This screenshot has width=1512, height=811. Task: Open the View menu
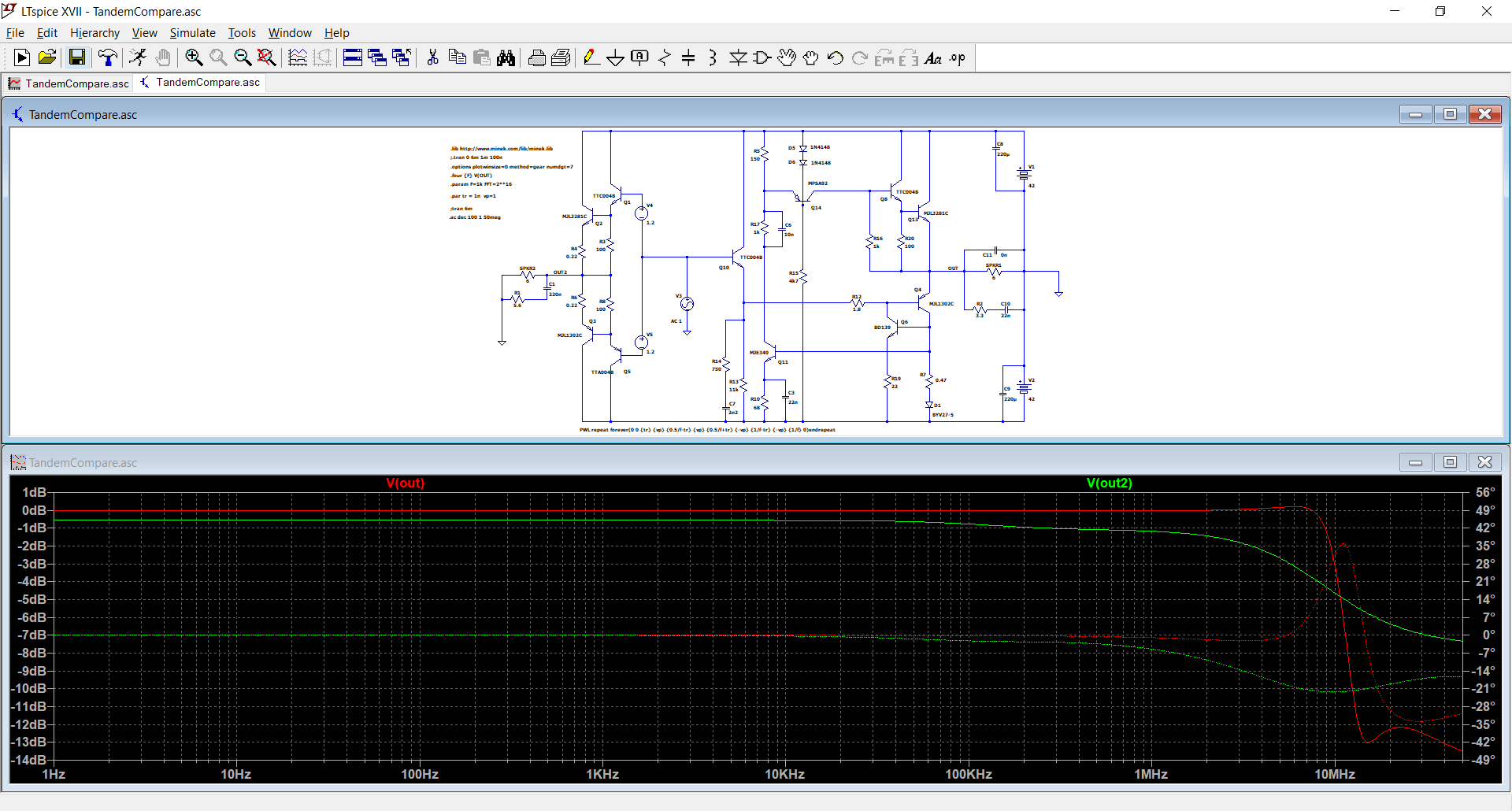(144, 33)
